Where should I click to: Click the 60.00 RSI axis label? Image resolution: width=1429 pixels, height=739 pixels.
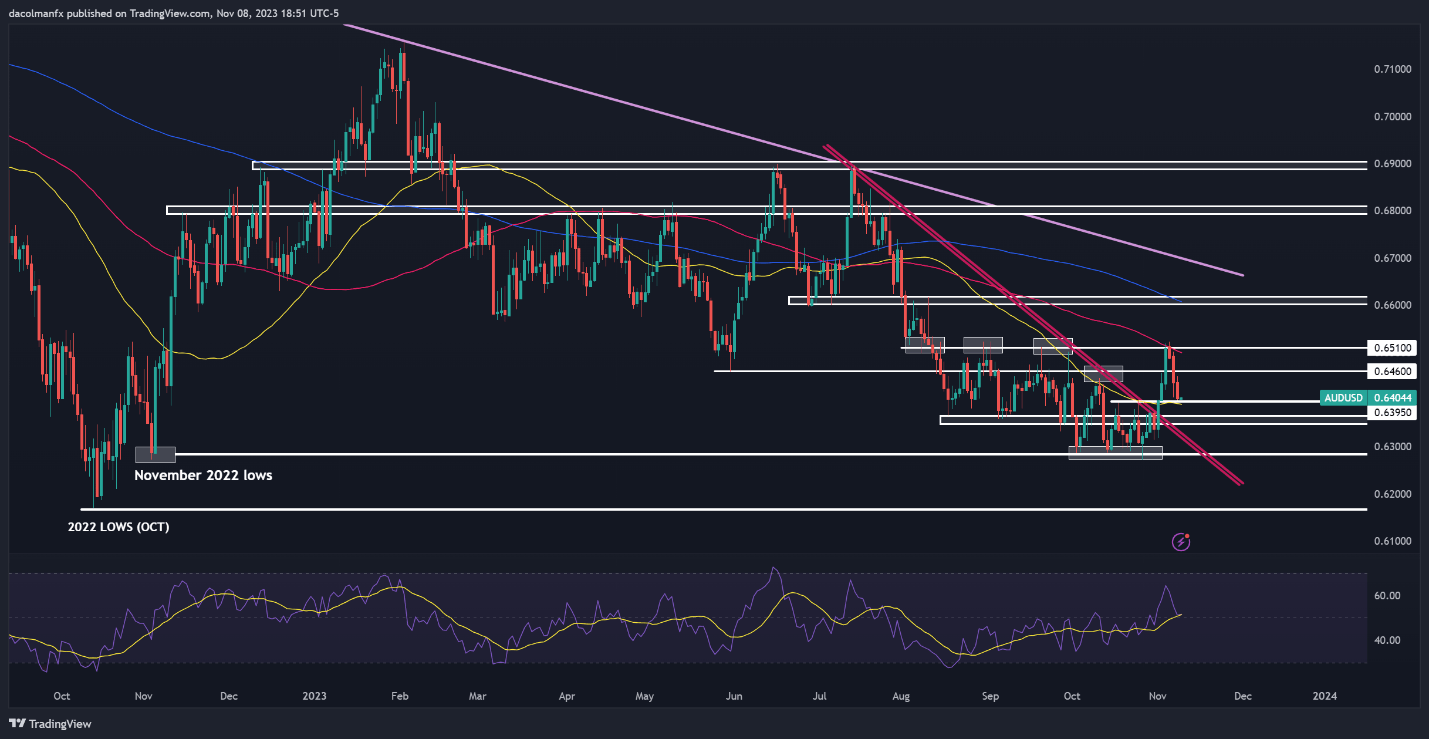tap(1389, 596)
